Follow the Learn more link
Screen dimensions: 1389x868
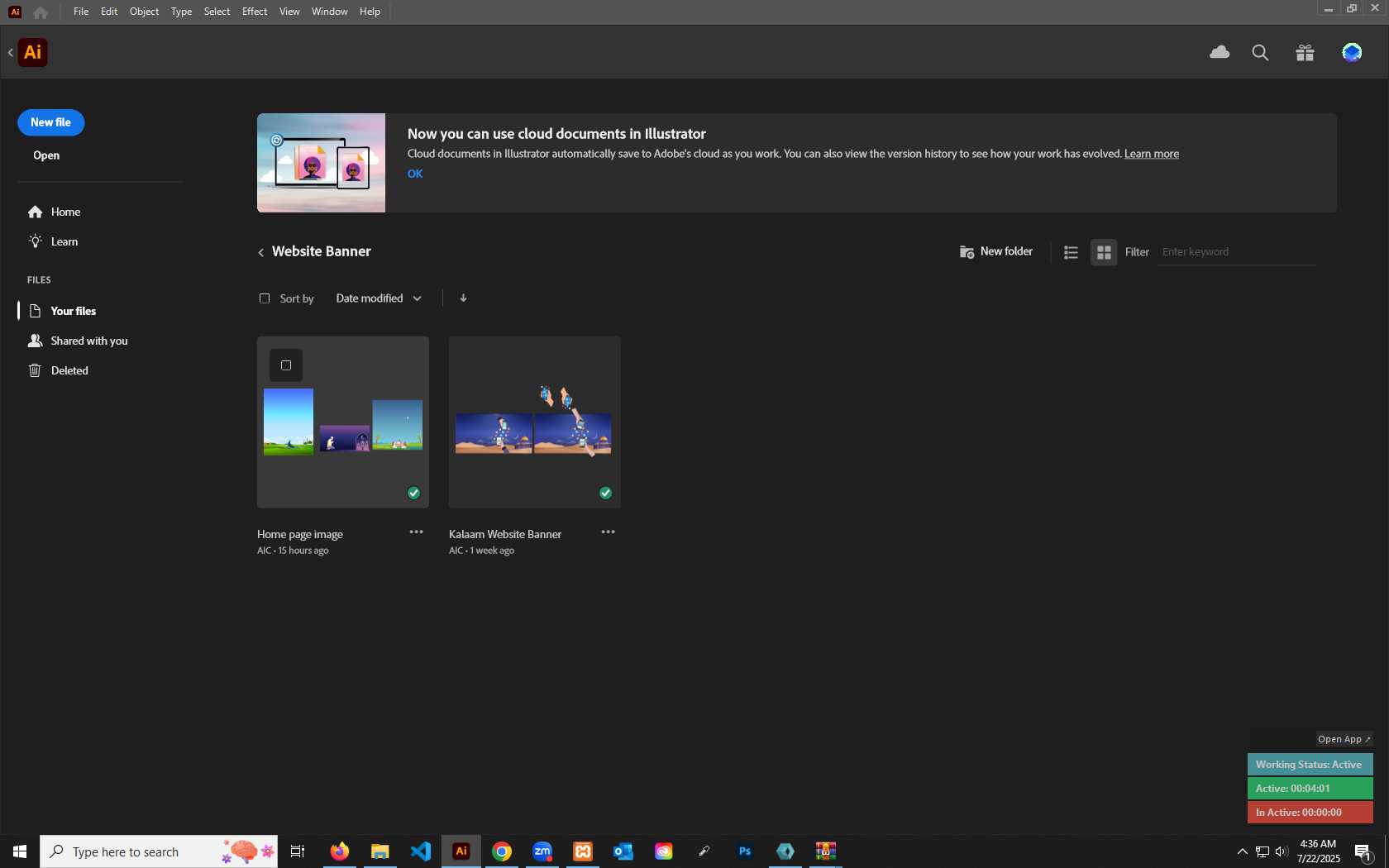[x=1152, y=154]
